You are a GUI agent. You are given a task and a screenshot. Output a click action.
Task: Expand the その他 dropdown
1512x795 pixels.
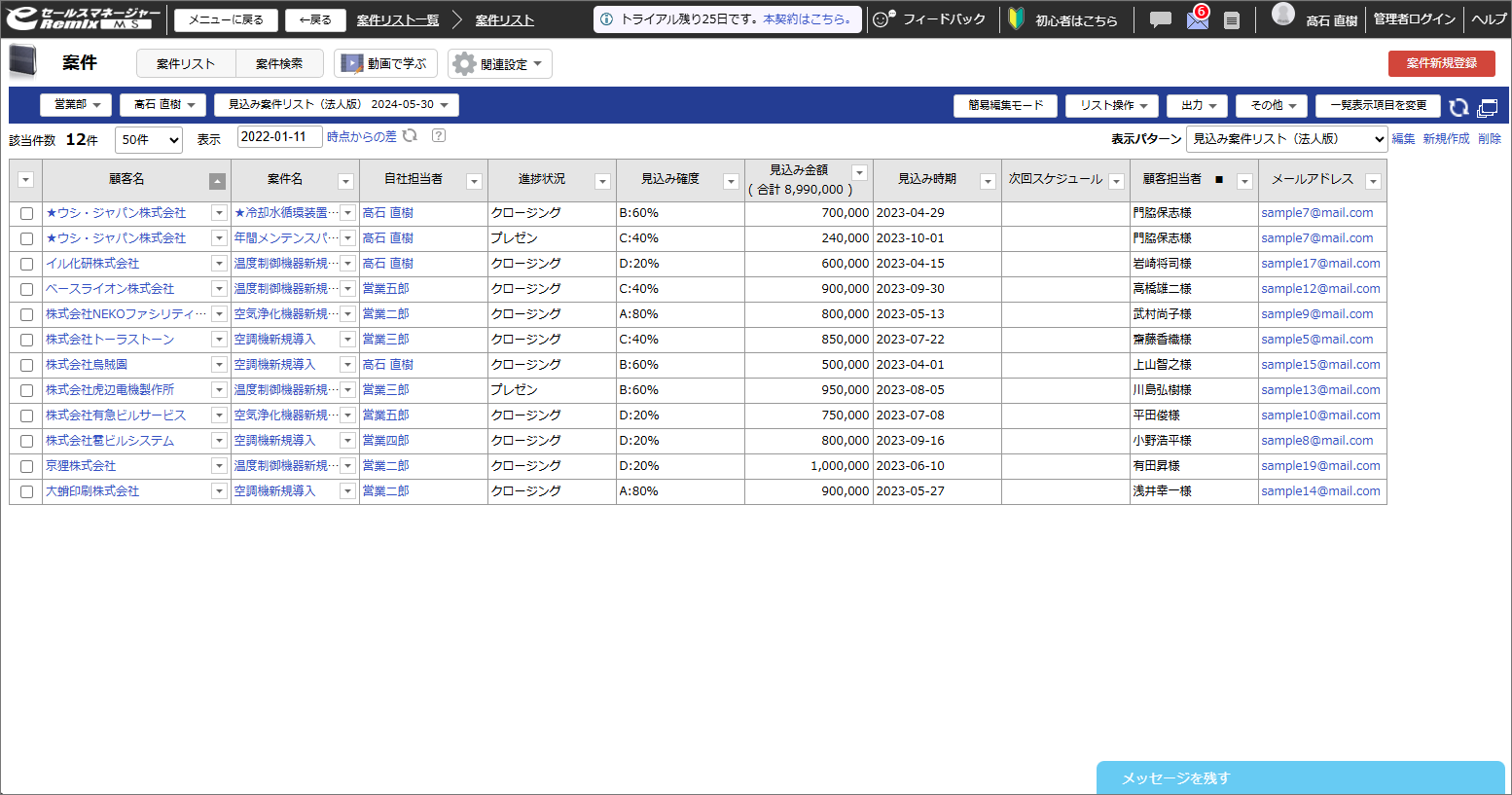click(x=1272, y=106)
